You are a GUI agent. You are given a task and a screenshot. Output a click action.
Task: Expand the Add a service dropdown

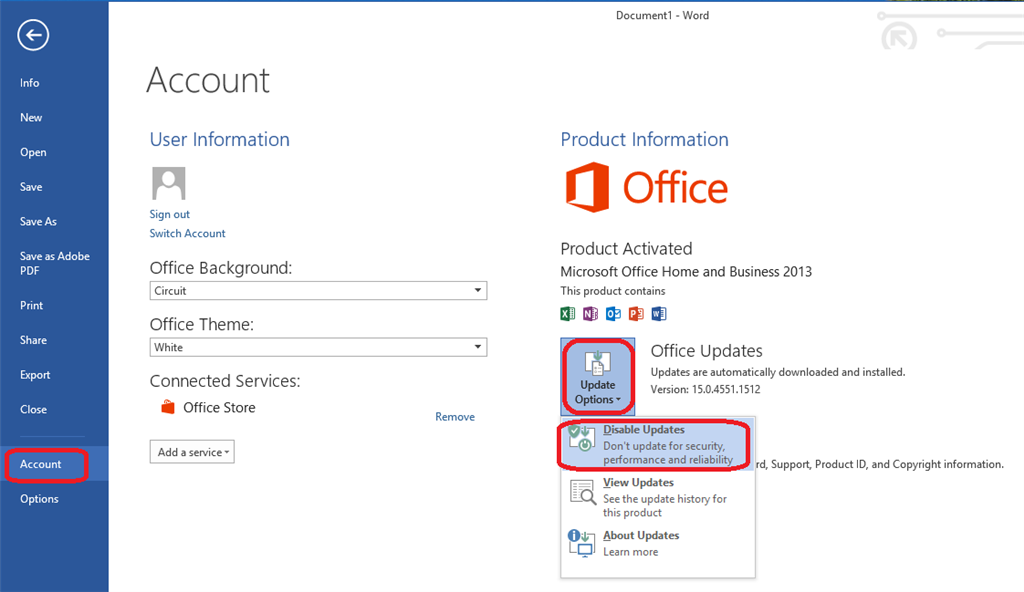click(x=192, y=452)
